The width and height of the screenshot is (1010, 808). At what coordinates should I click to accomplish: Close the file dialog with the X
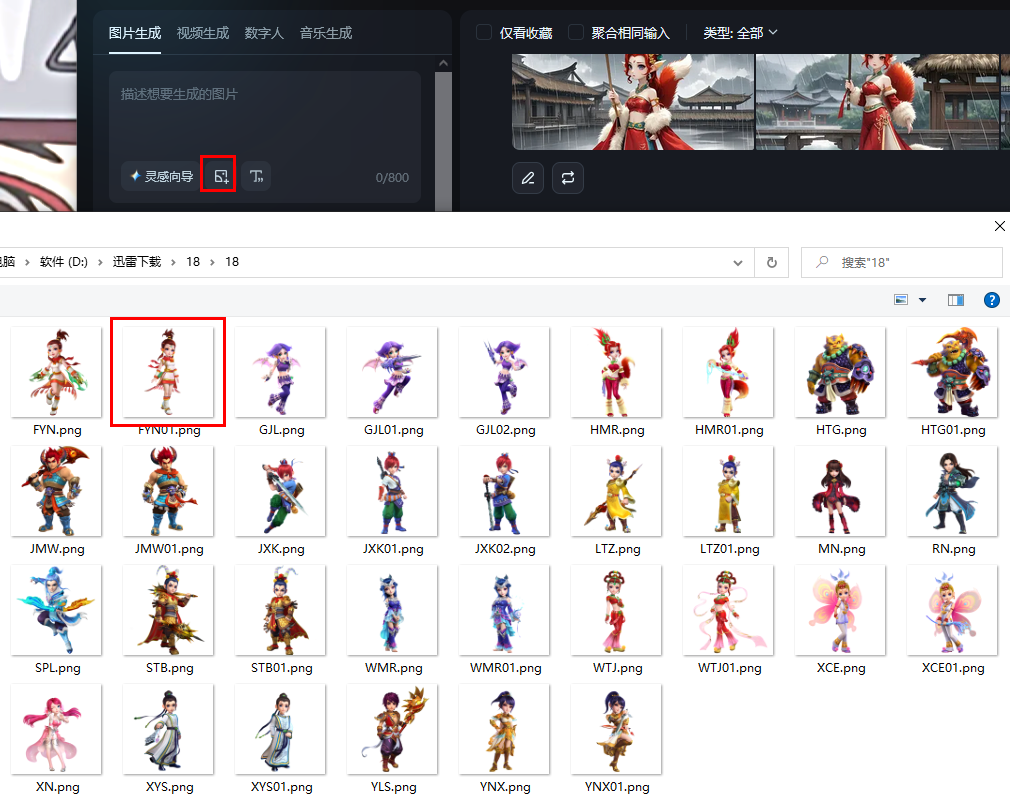coord(1000,226)
